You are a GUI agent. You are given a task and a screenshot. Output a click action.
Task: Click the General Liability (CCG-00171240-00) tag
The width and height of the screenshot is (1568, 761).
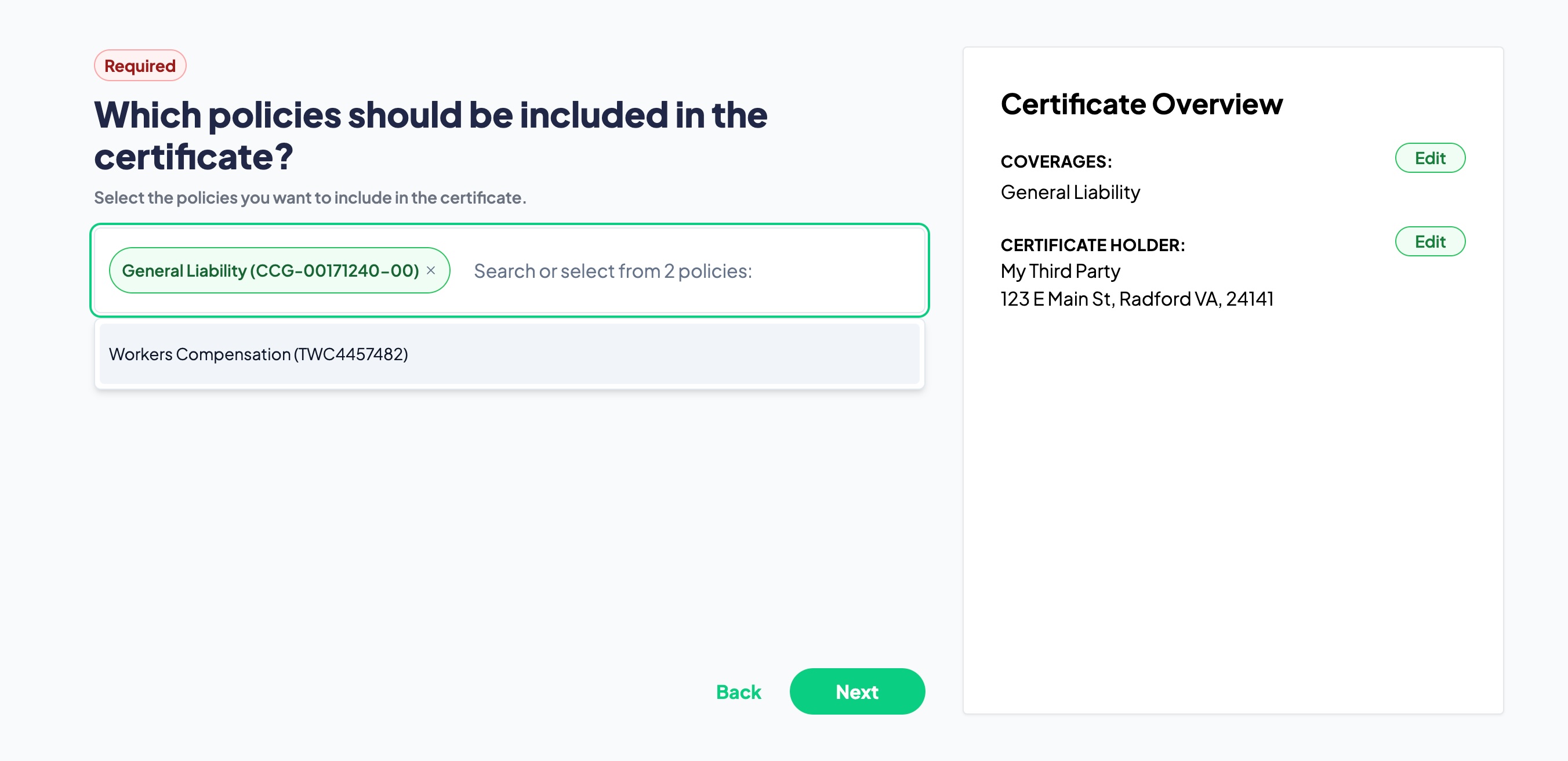click(270, 270)
